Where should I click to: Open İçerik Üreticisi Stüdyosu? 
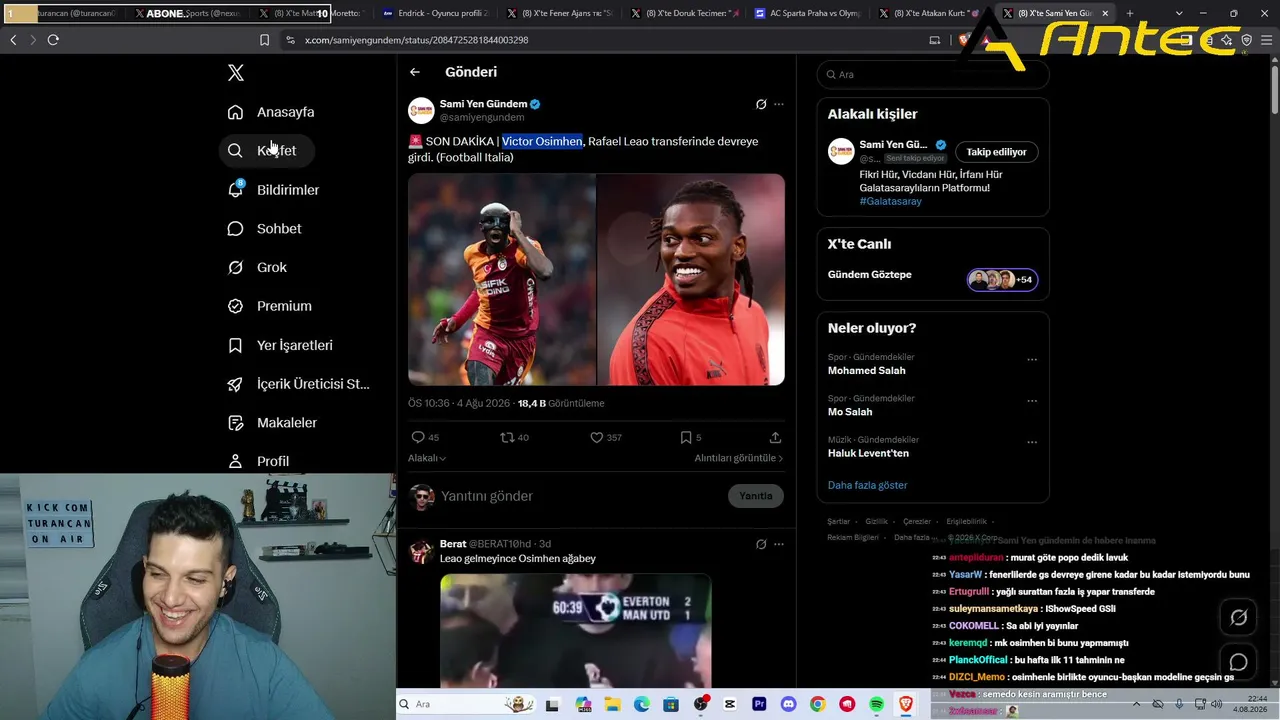(x=299, y=384)
